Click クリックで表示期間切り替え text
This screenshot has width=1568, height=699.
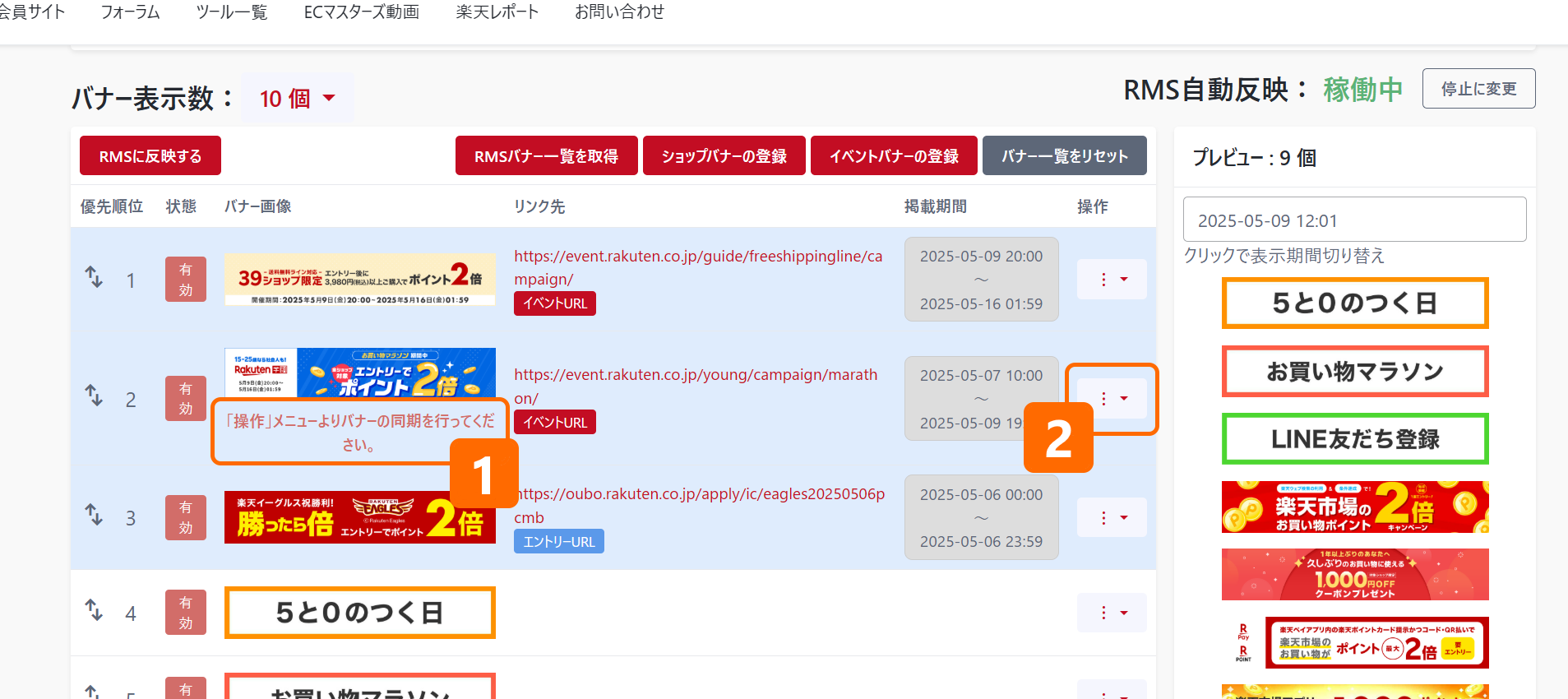tap(1284, 256)
